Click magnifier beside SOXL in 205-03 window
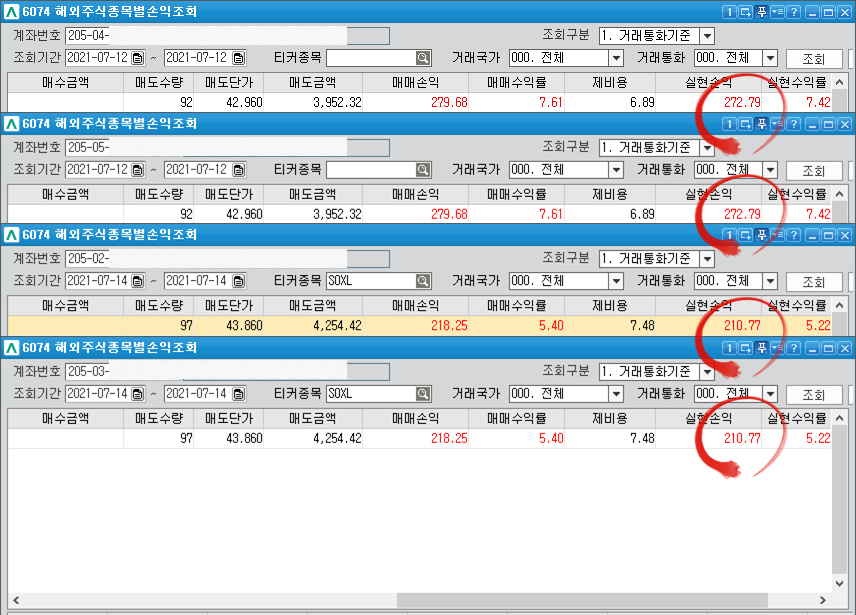The height and width of the screenshot is (615, 856). 423,394
